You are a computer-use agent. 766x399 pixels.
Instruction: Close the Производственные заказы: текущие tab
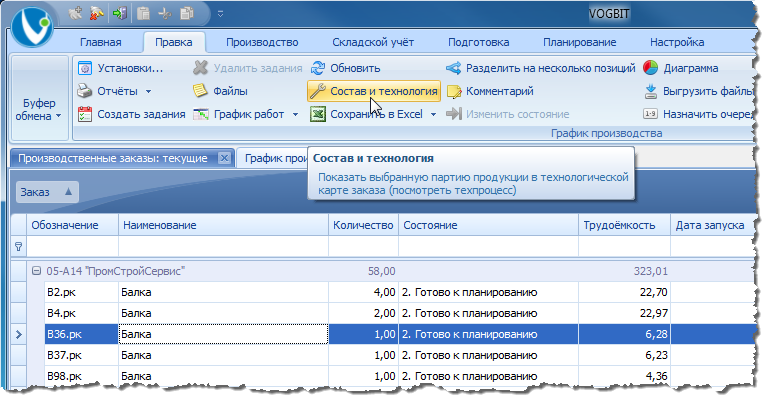click(224, 158)
